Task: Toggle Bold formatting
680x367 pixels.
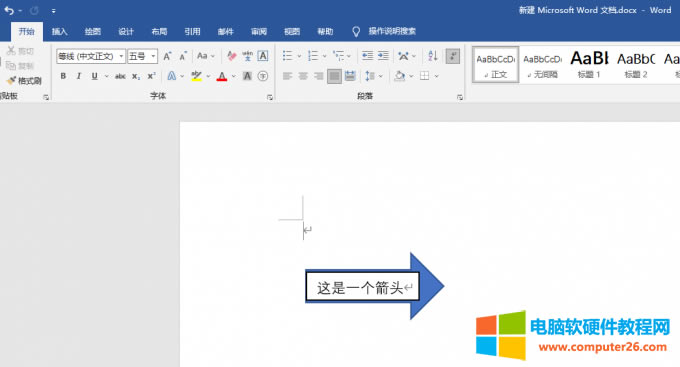Action: (63, 76)
